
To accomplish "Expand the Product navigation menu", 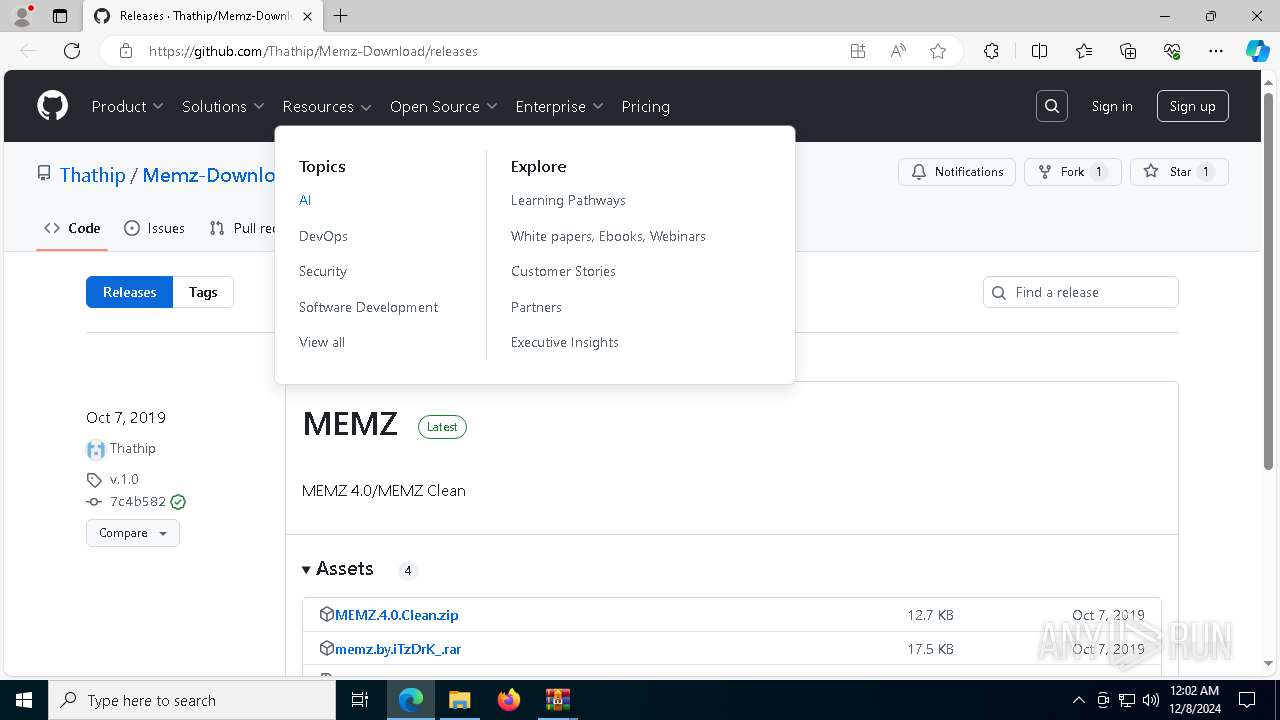I will click(127, 106).
